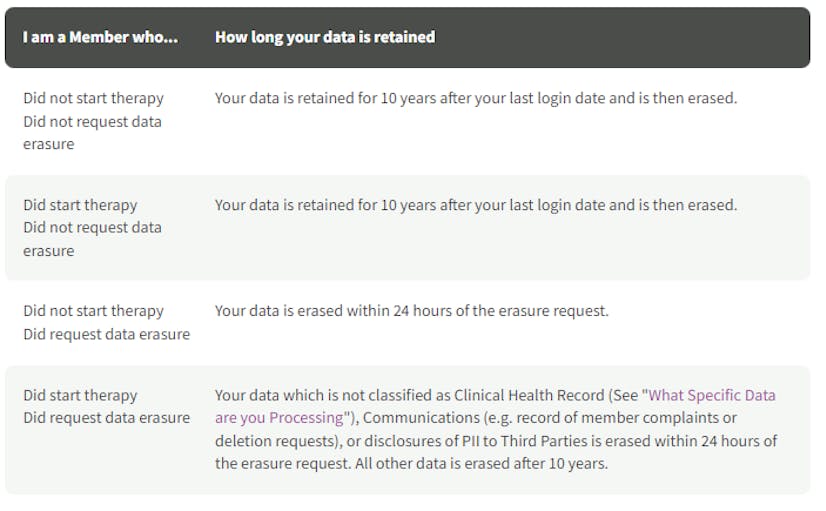The height and width of the screenshot is (511, 826).
Task: Click the first row's 10 years retention sentence
Action: (x=476, y=99)
